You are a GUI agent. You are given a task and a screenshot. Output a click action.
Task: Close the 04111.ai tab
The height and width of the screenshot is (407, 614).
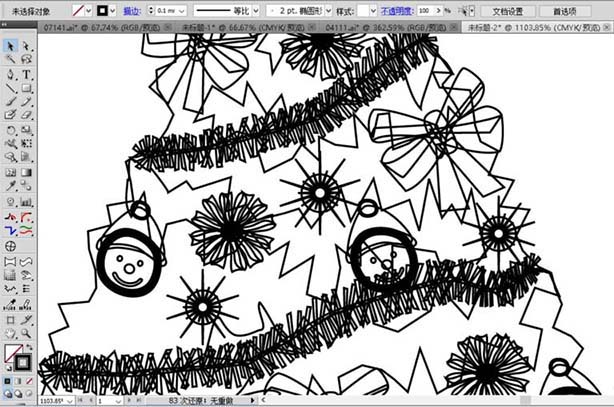click(453, 27)
